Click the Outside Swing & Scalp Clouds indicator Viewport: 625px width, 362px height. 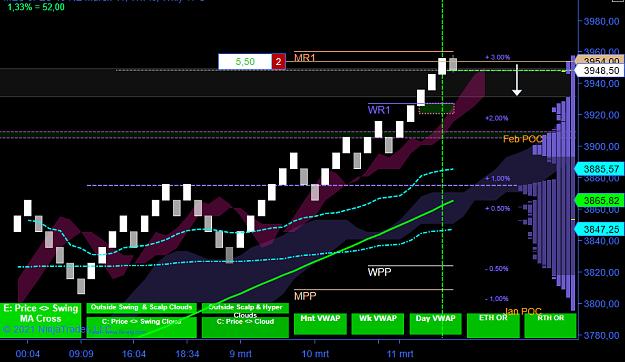[x=142, y=308]
